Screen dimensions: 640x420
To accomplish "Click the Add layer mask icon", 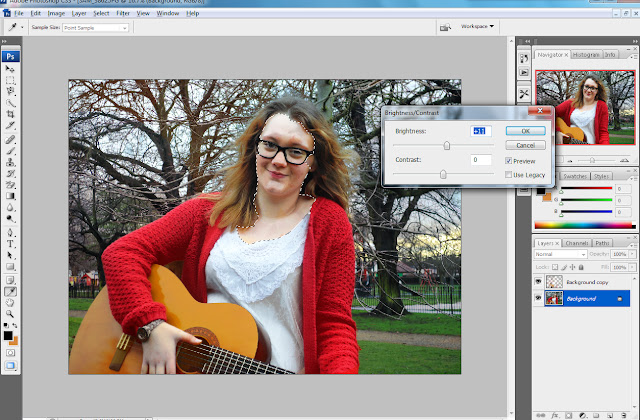I will click(x=569, y=415).
